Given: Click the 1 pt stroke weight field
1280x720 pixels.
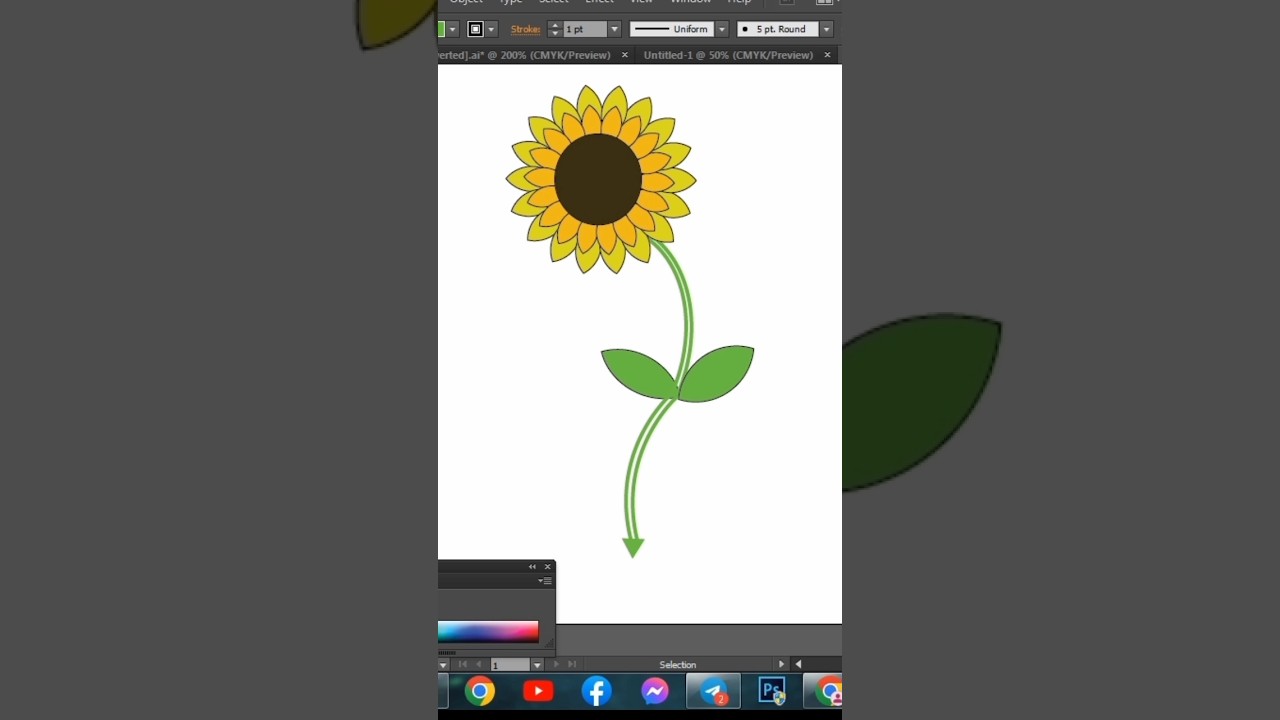Looking at the screenshot, I should coord(585,29).
